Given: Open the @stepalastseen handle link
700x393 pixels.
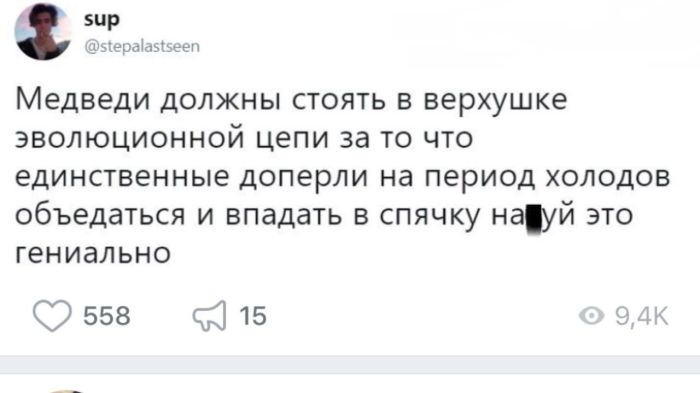Looking at the screenshot, I should pyautogui.click(x=142, y=46).
